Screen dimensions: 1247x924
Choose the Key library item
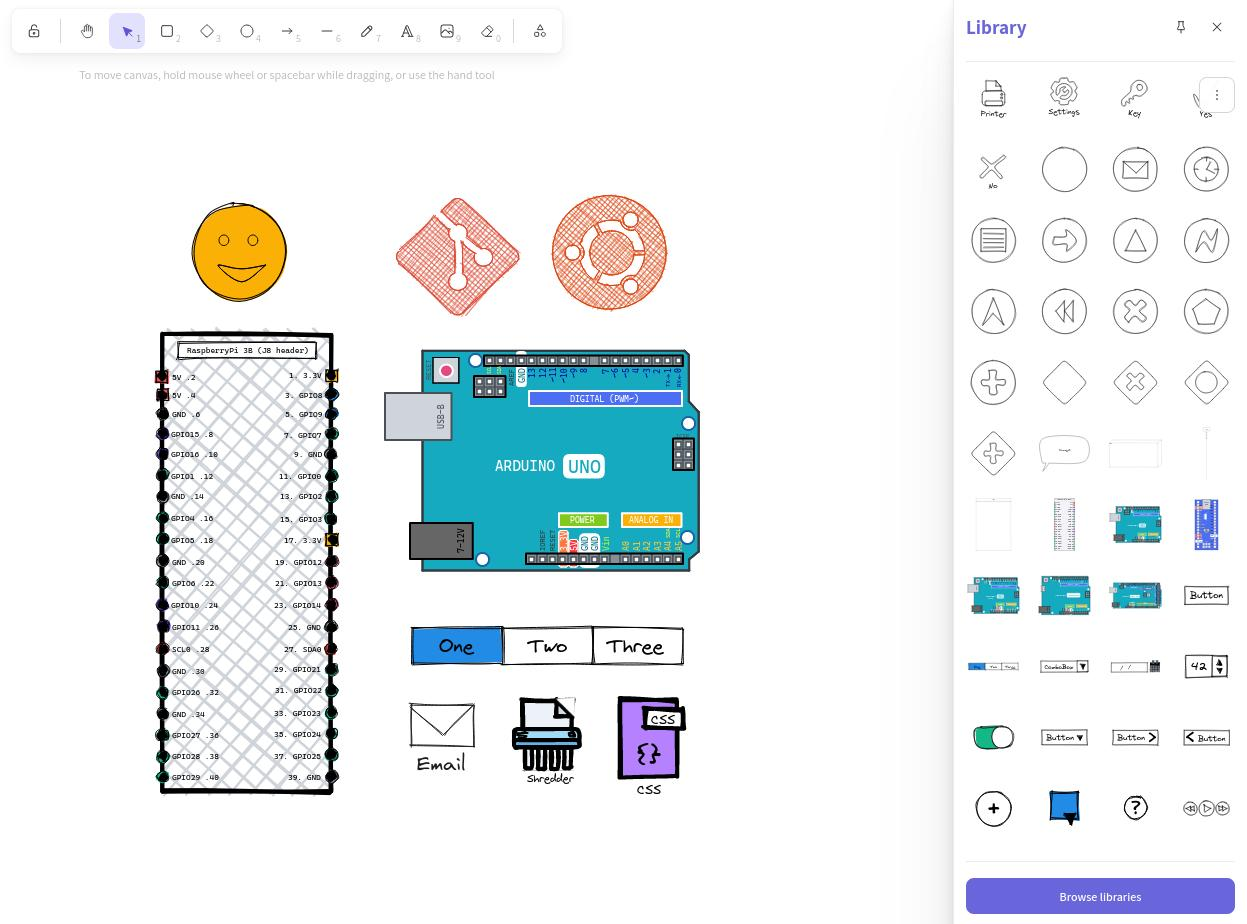pyautogui.click(x=1135, y=98)
